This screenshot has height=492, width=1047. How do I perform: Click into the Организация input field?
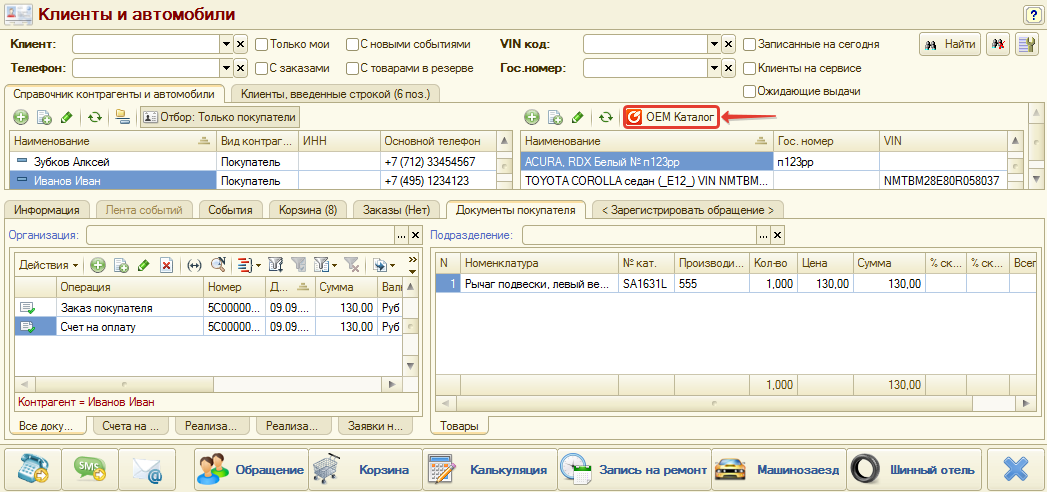coord(240,235)
